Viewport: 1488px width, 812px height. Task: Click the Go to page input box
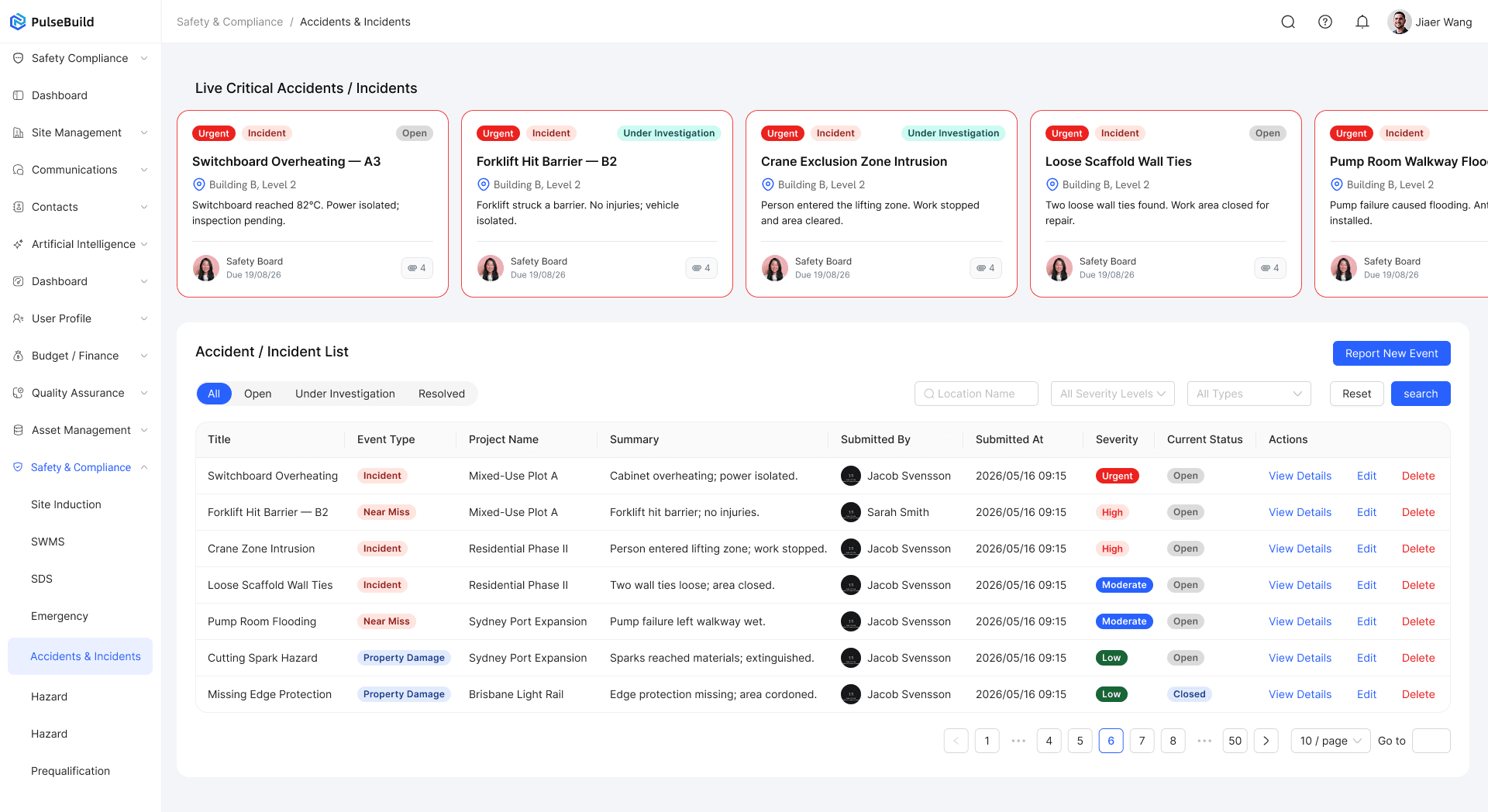point(1431,741)
